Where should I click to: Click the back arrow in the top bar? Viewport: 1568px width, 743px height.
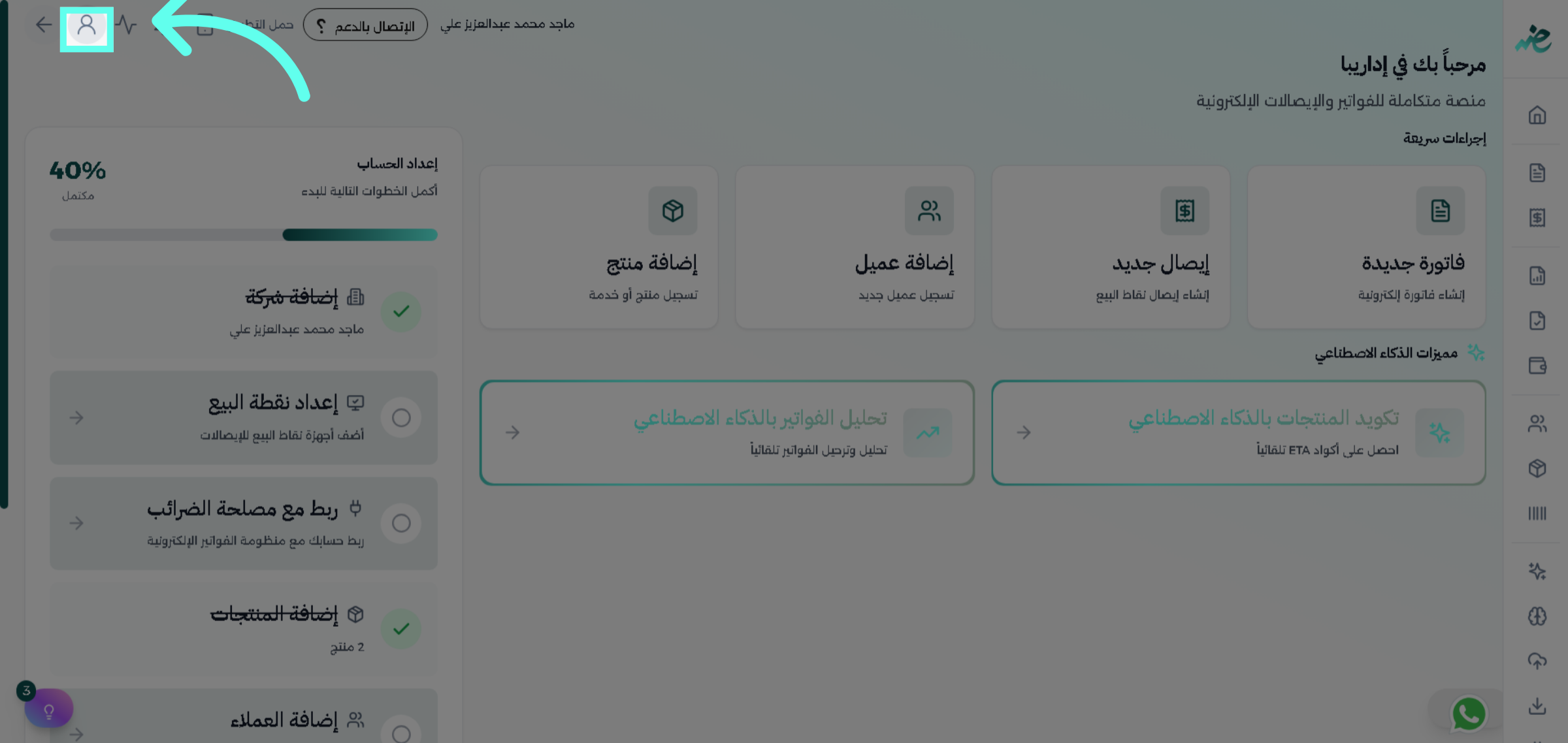[43, 25]
